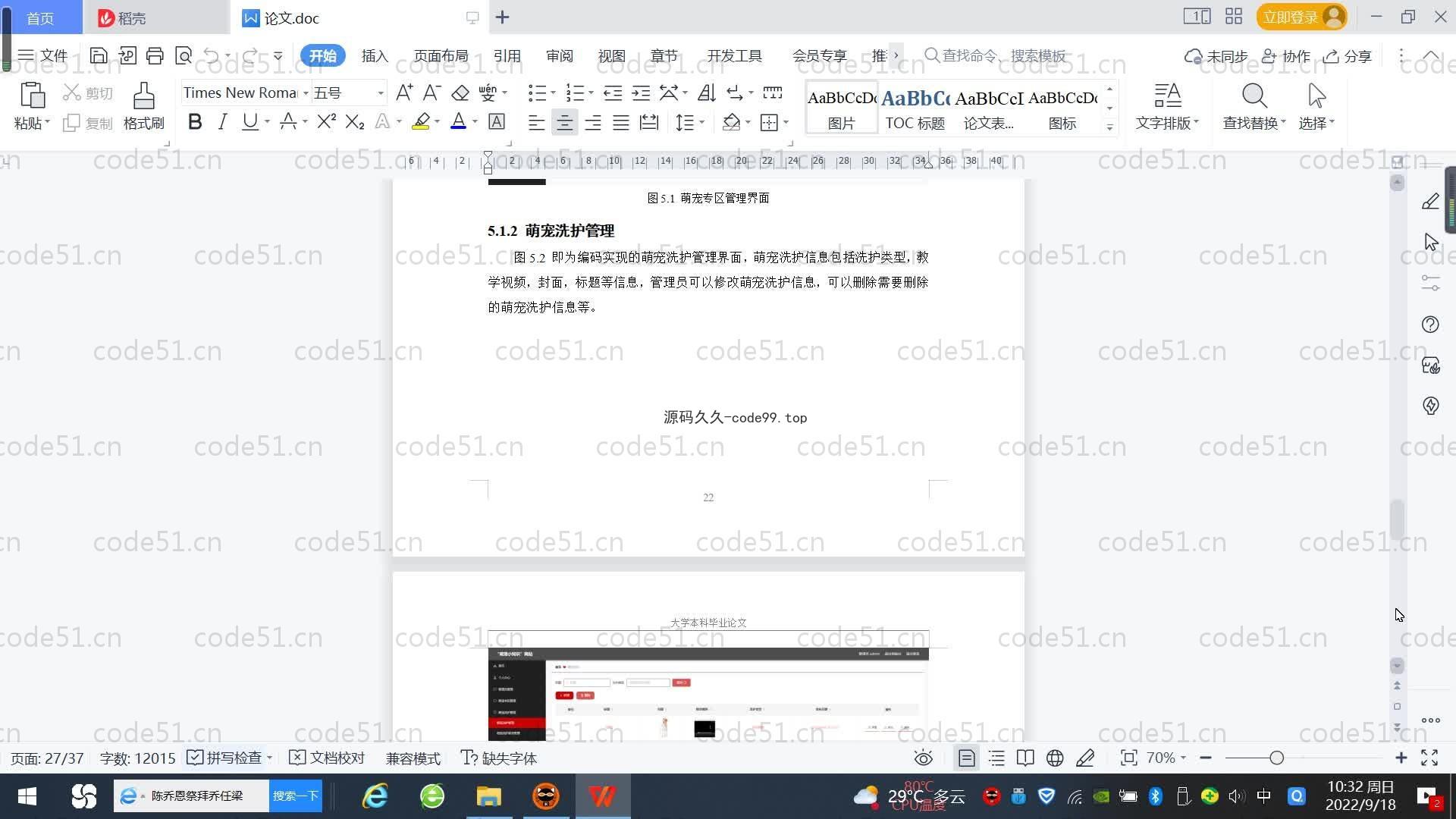Image resolution: width=1456 pixels, height=819 pixels.
Task: Switch to web layout view globe icon
Action: [1055, 758]
